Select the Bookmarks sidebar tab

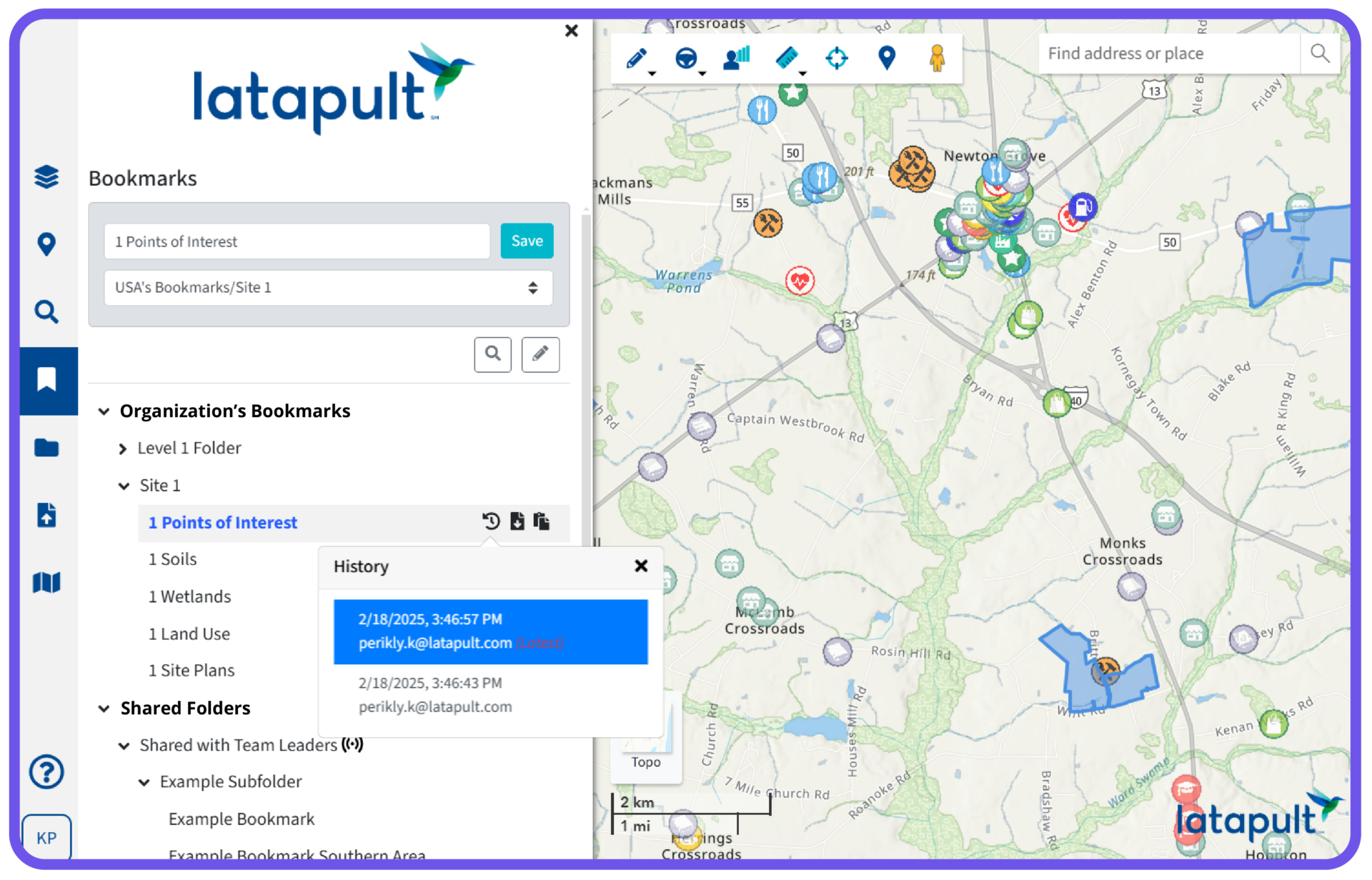48,381
